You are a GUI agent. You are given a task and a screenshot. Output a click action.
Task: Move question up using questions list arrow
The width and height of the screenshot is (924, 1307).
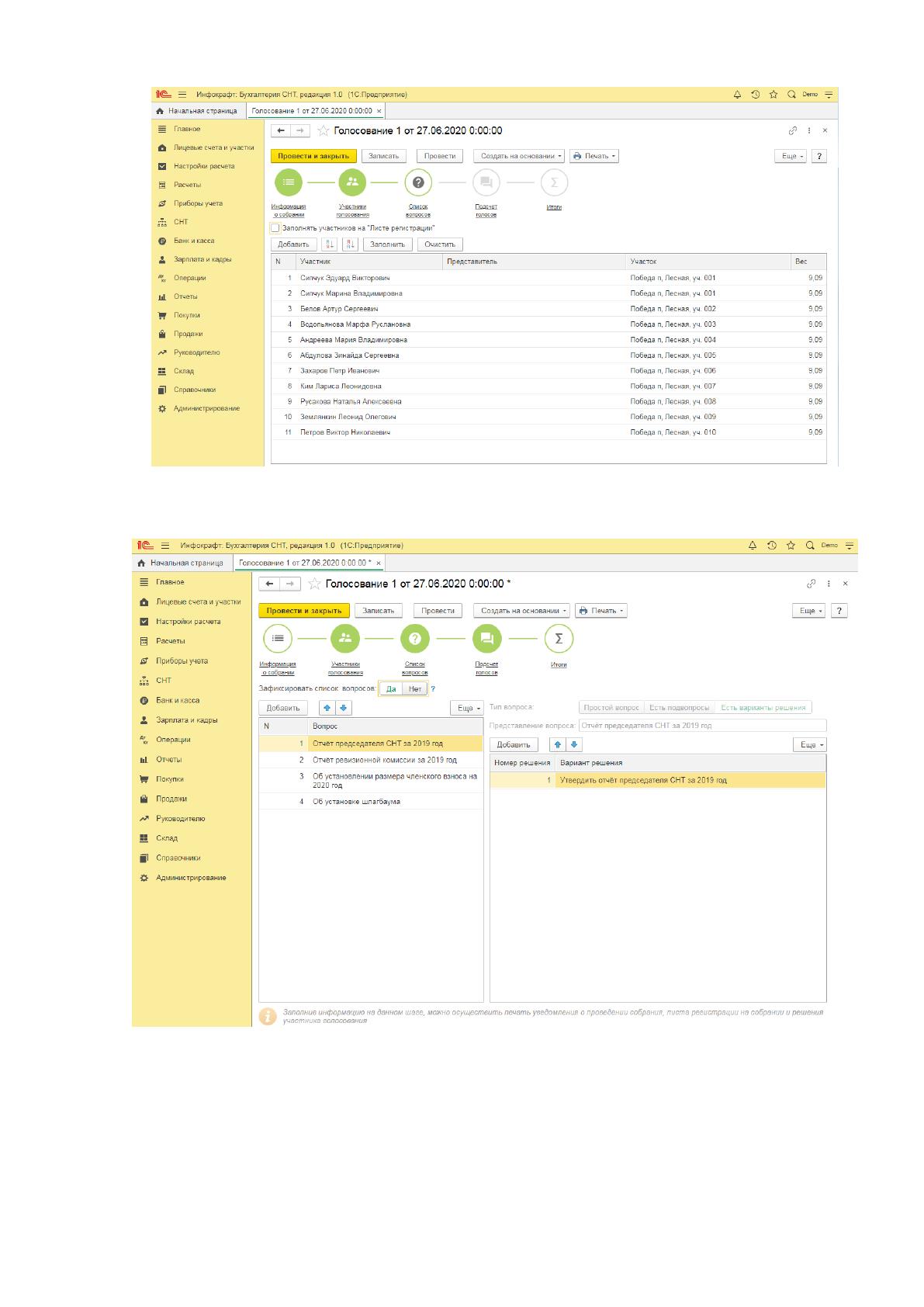(327, 708)
